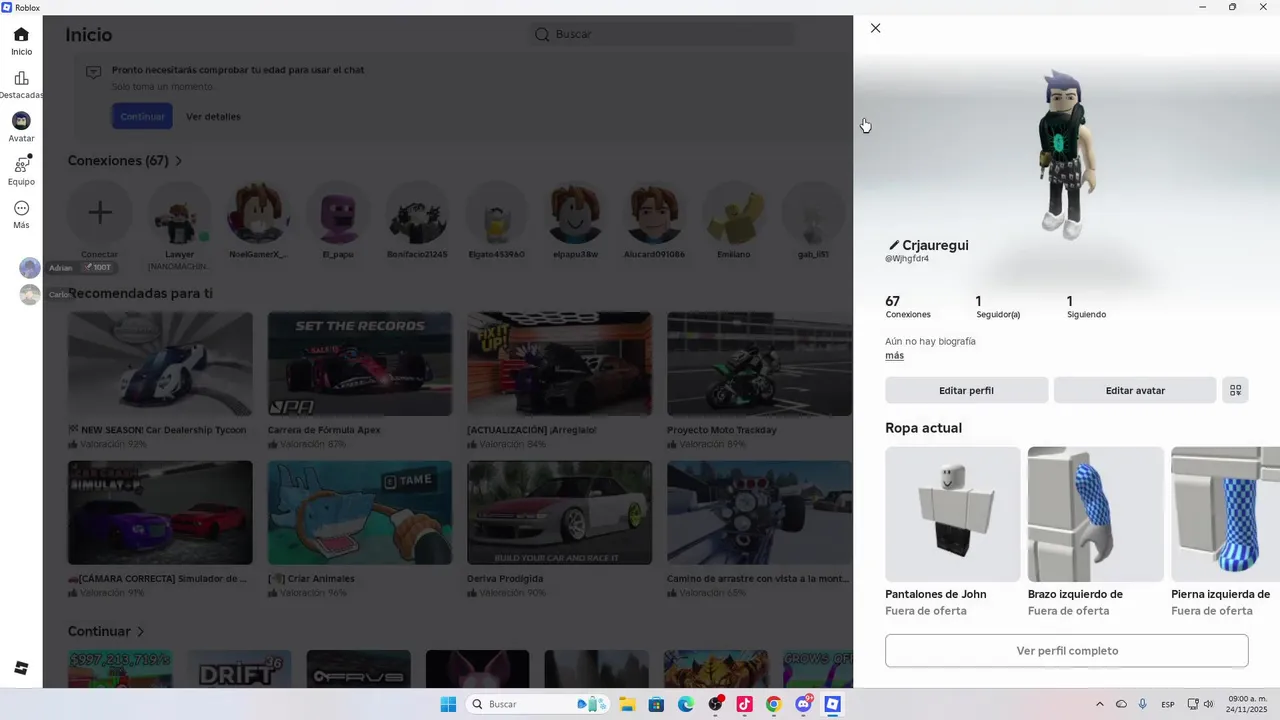The image size is (1280, 720).
Task: Open Discord from the taskbar
Action: 803,704
